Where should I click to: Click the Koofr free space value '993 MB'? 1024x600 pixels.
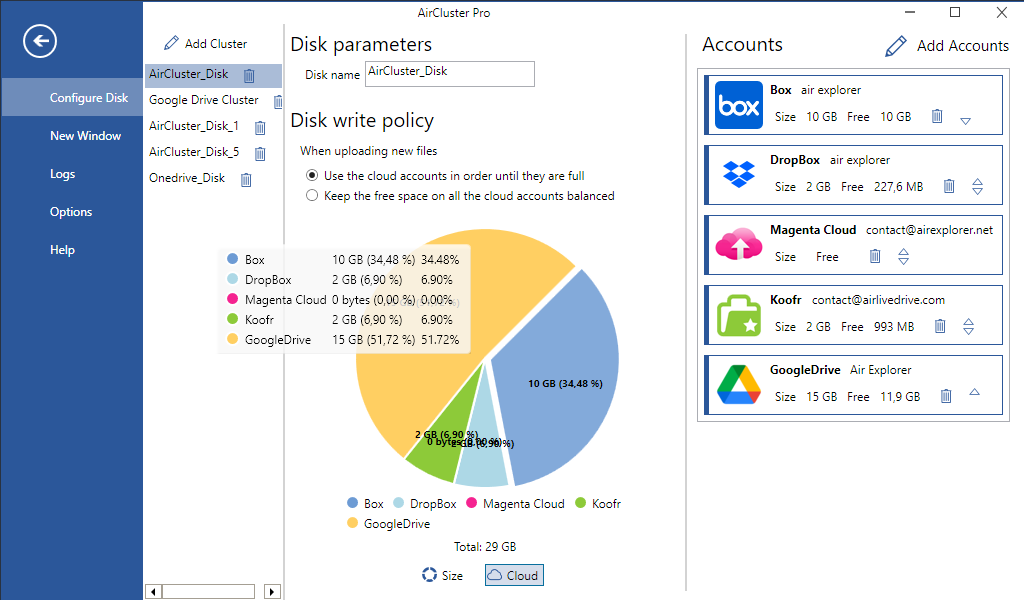pos(893,326)
